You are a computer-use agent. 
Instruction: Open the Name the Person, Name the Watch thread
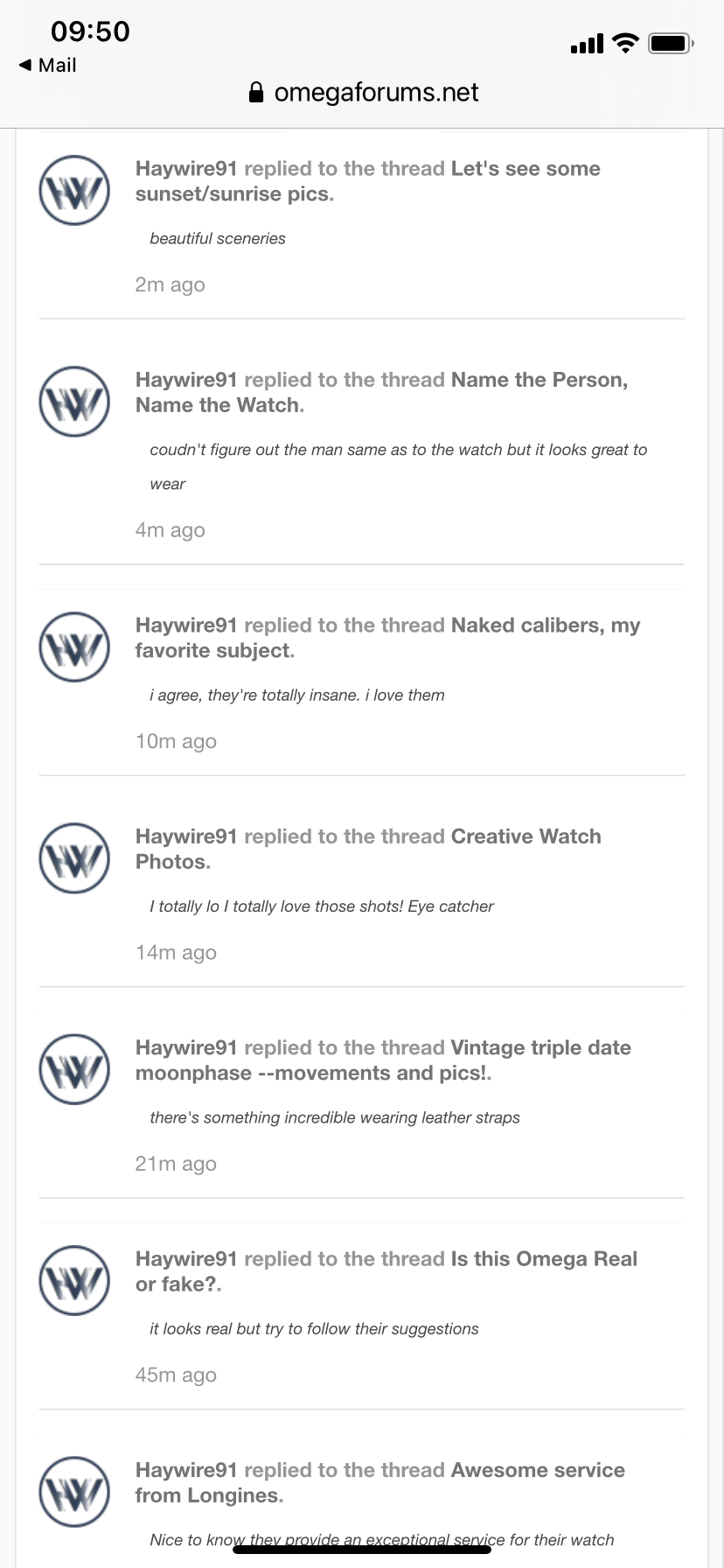tap(539, 380)
